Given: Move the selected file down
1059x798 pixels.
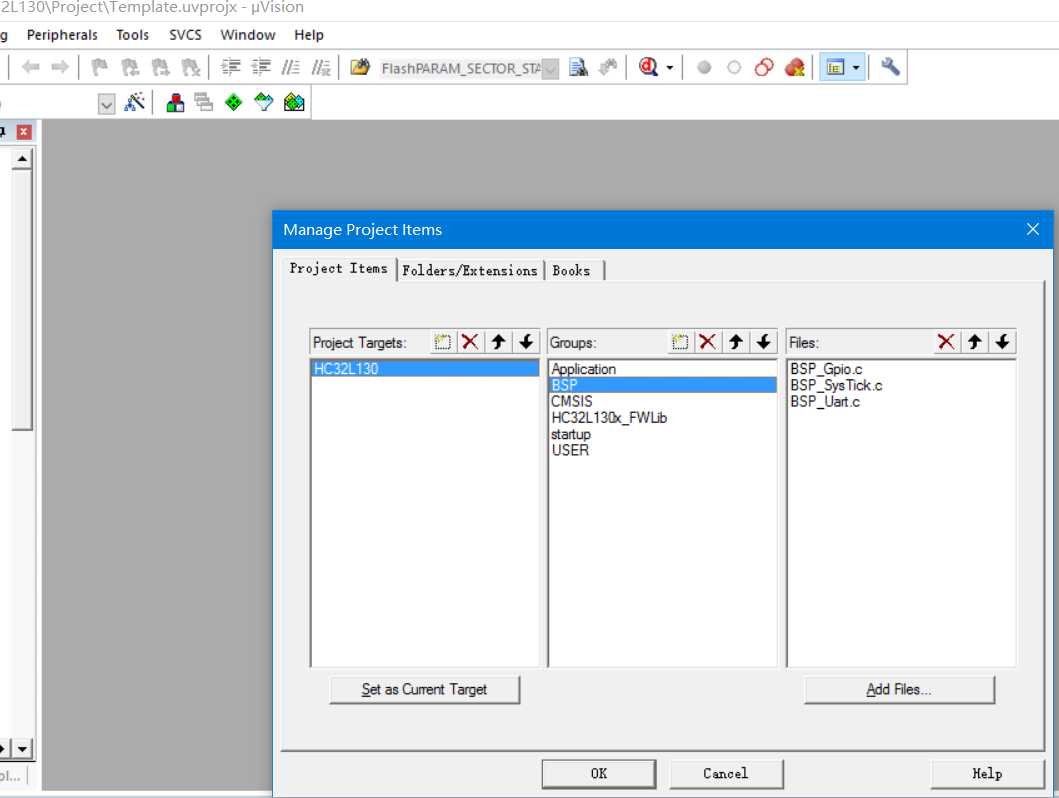Looking at the screenshot, I should click(1002, 342).
